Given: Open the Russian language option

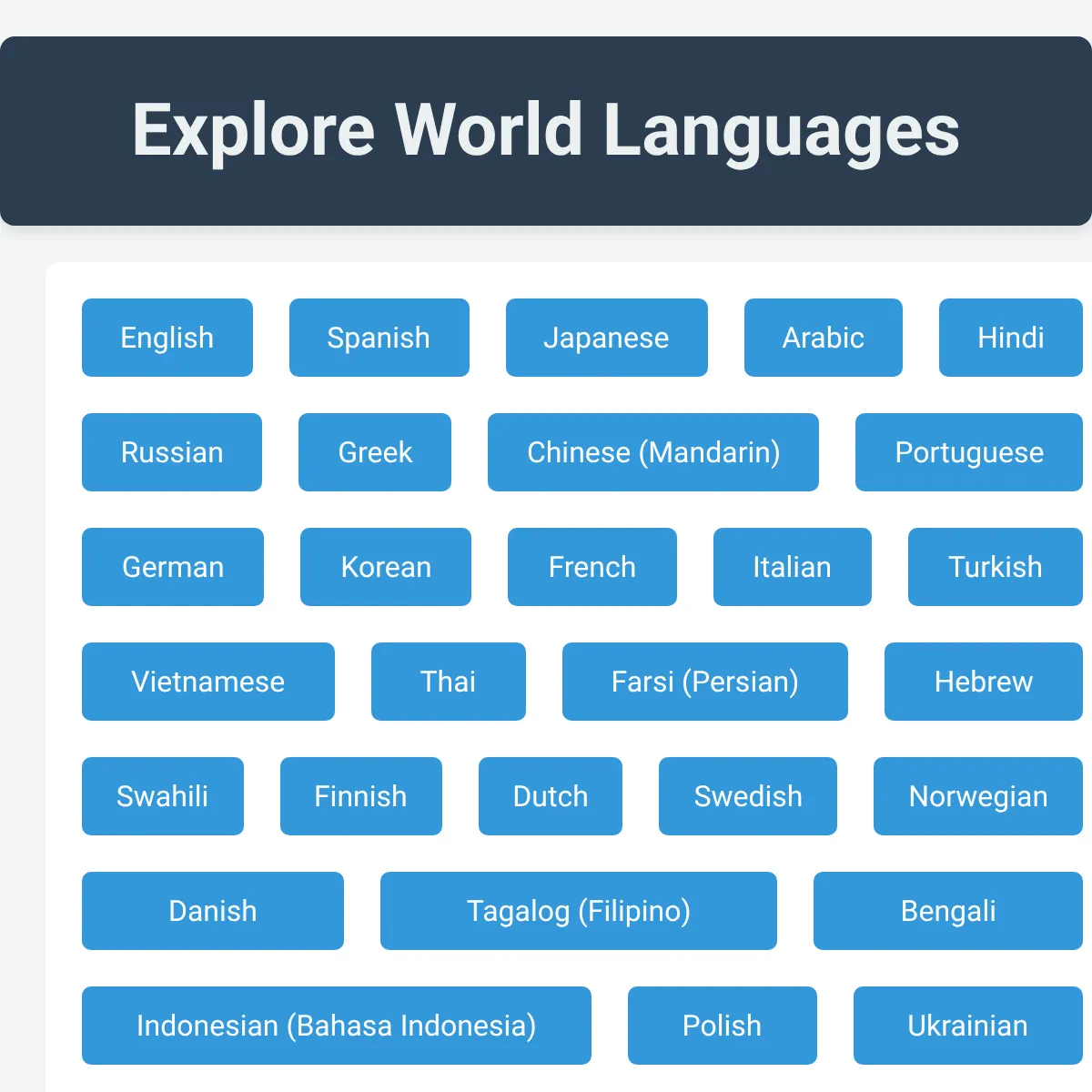Looking at the screenshot, I should click(x=172, y=452).
